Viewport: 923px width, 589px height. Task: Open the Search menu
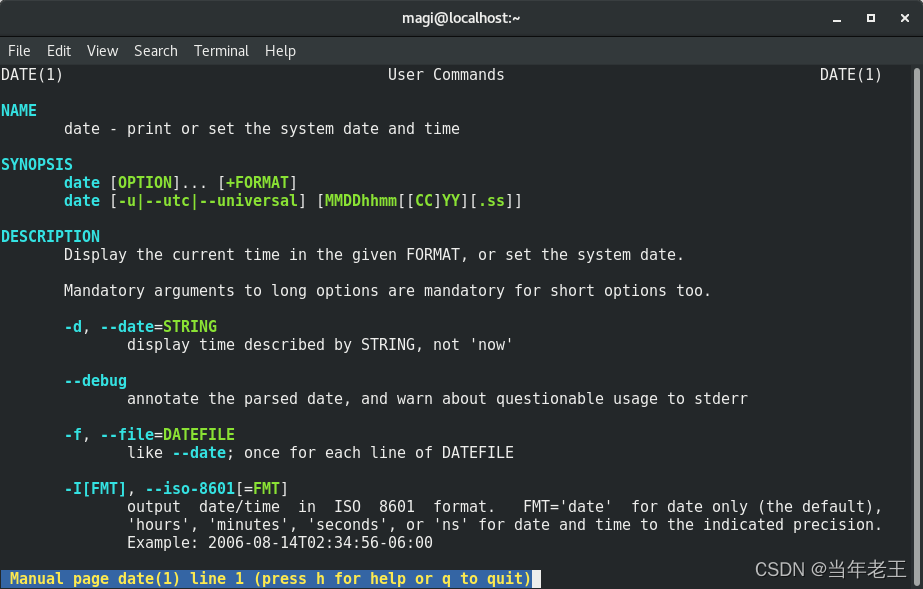pyautogui.click(x=155, y=51)
